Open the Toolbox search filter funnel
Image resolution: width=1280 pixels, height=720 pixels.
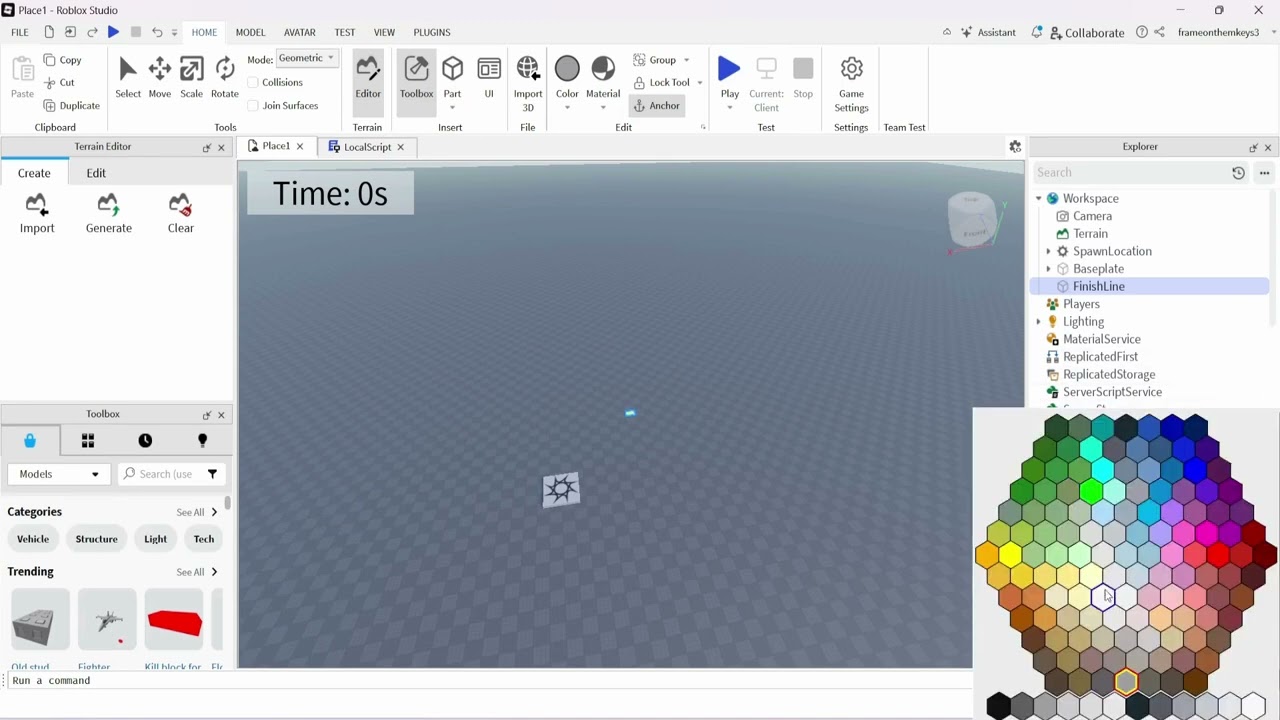(212, 474)
